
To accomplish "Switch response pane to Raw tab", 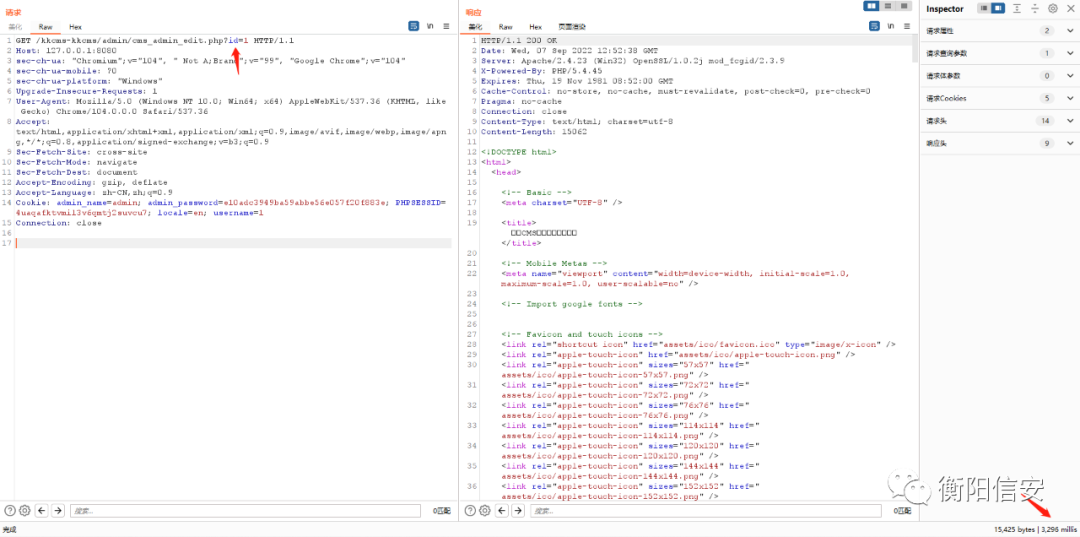I will click(x=506, y=27).
